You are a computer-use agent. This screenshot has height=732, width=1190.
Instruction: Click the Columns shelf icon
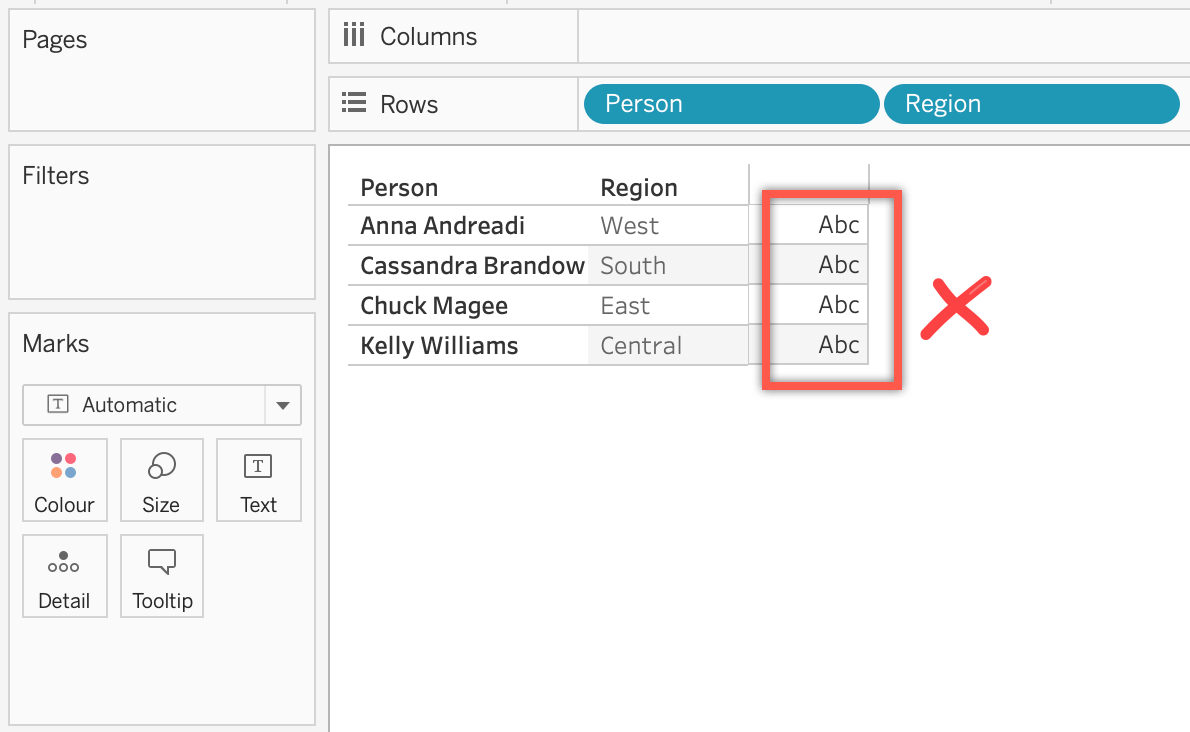(x=353, y=37)
